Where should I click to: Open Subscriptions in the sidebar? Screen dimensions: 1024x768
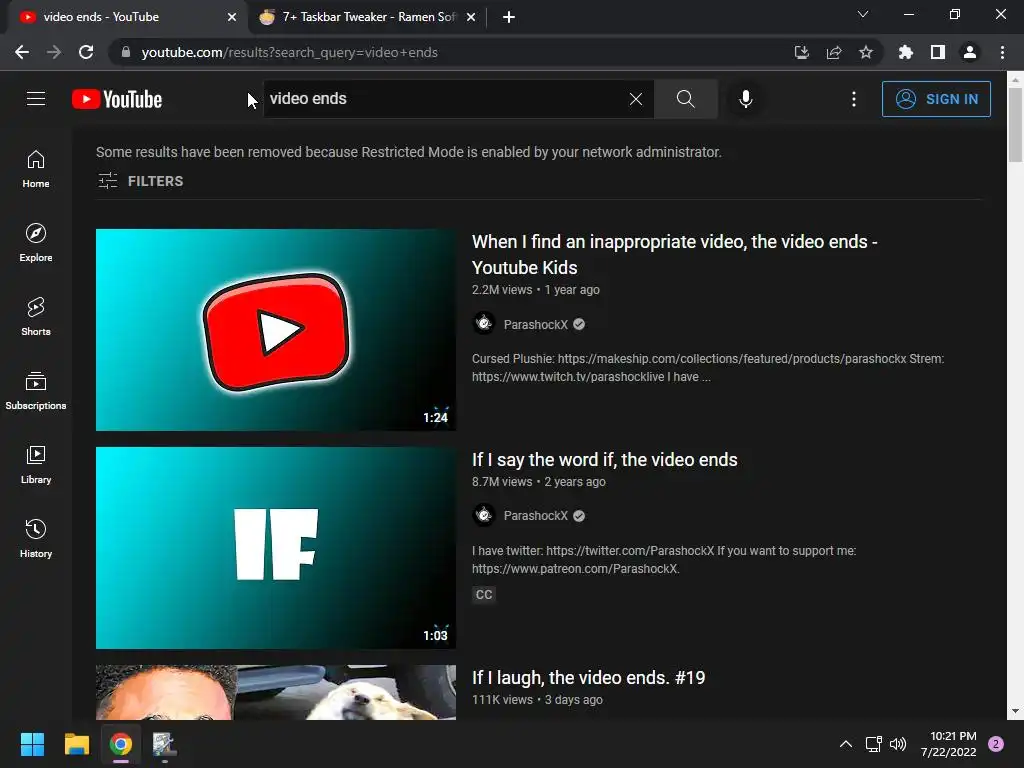coord(36,390)
